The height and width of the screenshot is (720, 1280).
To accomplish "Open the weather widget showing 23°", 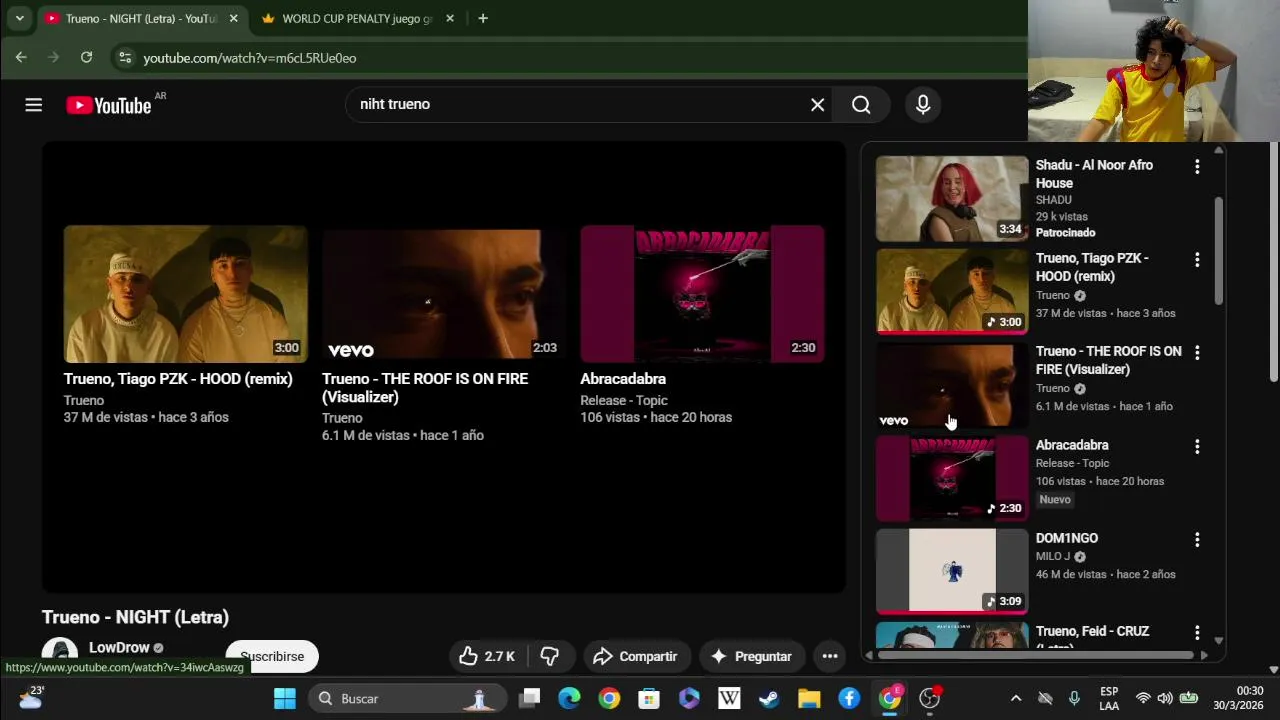I will 31,697.
